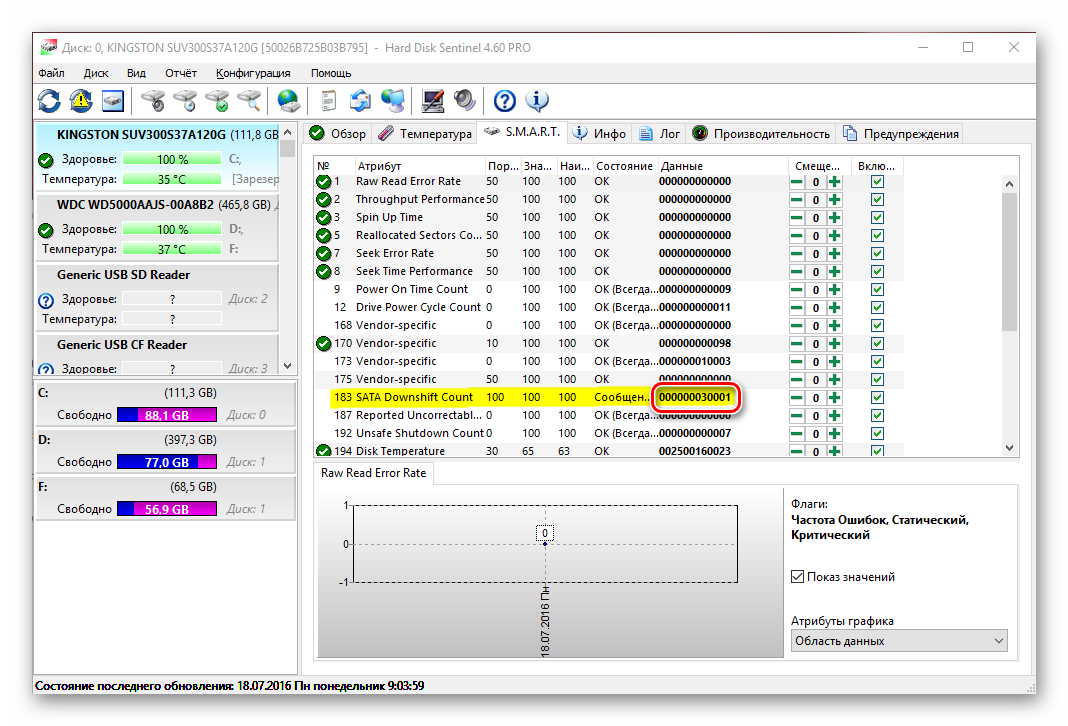The image size is (1068, 726).
Task: Click the speaker sound toolbar icon
Action: [x=465, y=101]
